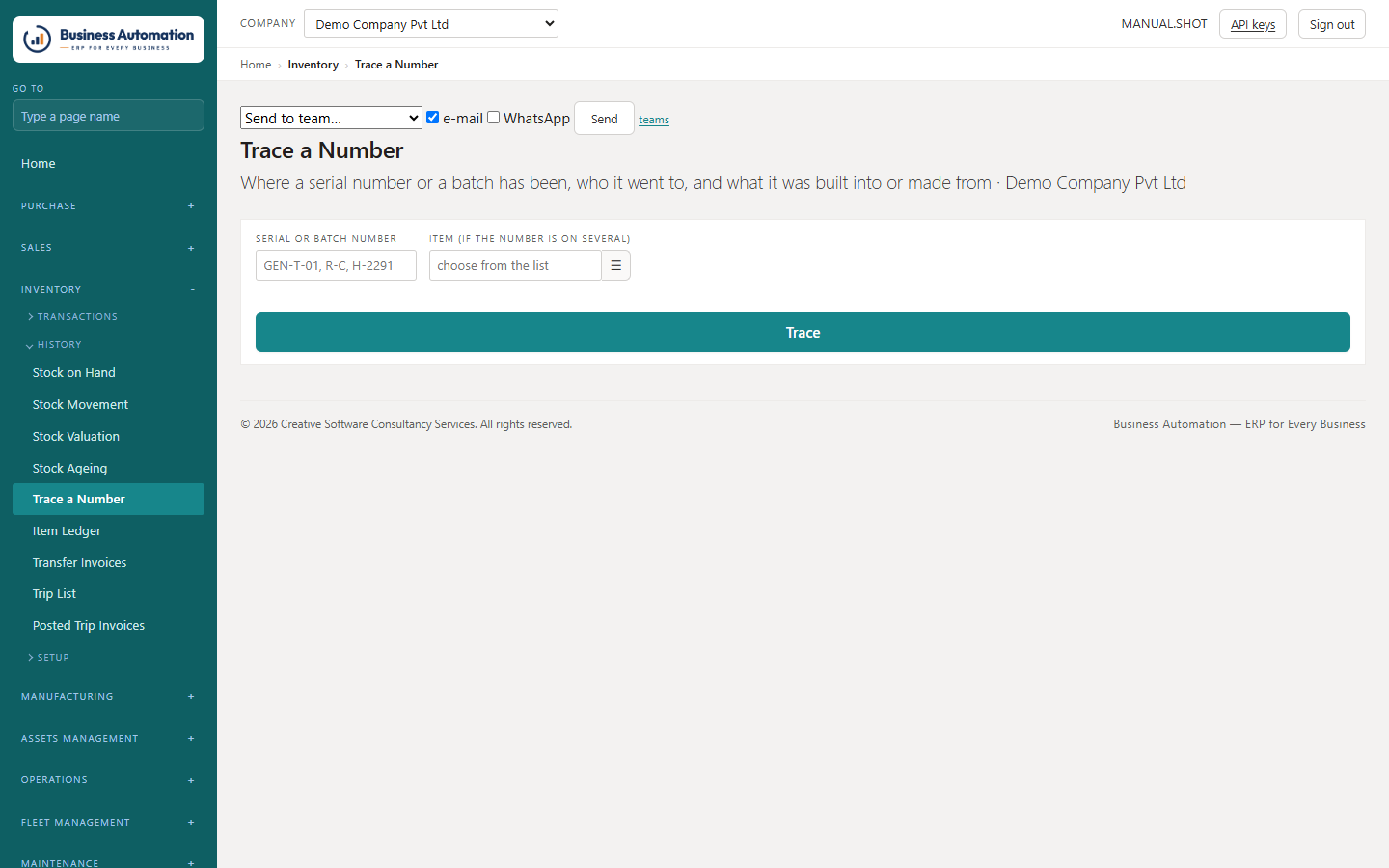1389x868 pixels.
Task: Open Stock Ageing page
Action: pyautogui.click(x=108, y=468)
